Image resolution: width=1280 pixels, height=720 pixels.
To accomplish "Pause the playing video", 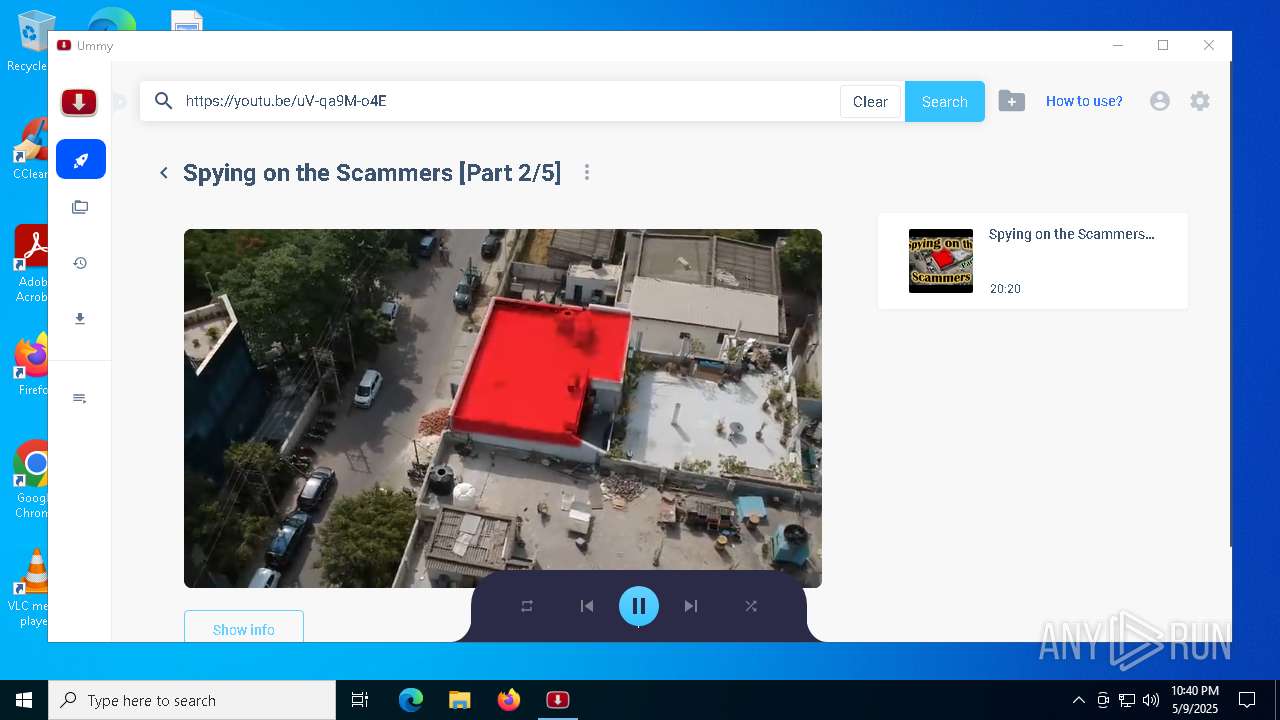I will [639, 606].
